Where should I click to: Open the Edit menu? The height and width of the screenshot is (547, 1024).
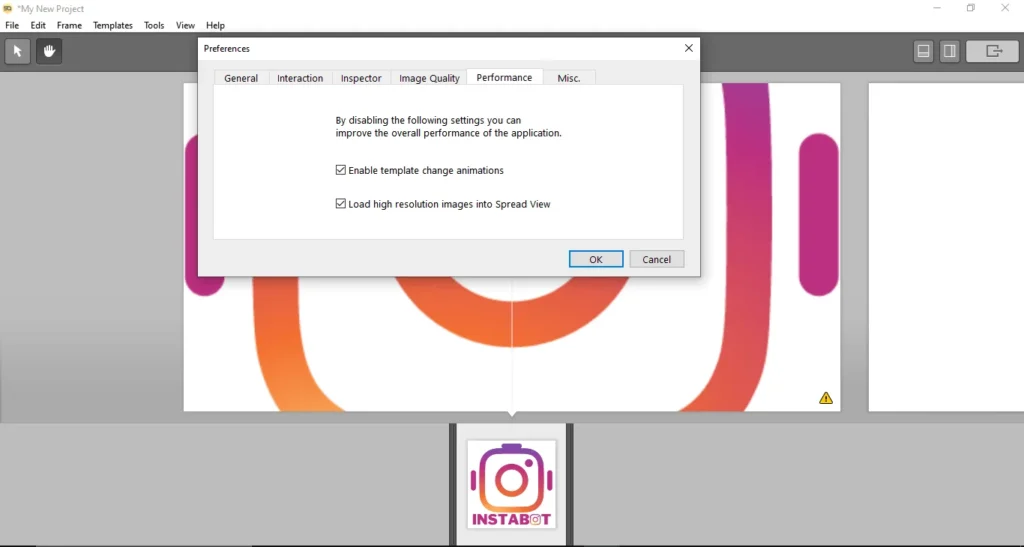38,25
